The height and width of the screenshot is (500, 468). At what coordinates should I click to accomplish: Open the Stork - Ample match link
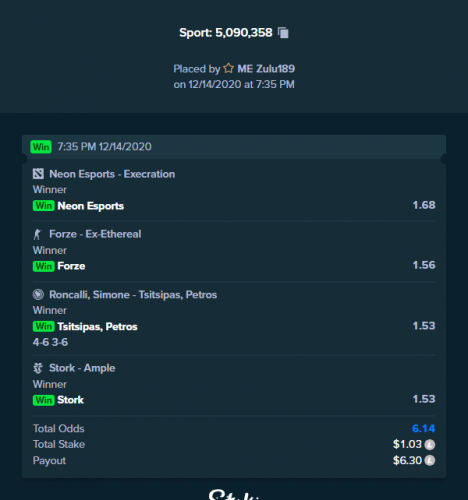pyautogui.click(x=82, y=368)
